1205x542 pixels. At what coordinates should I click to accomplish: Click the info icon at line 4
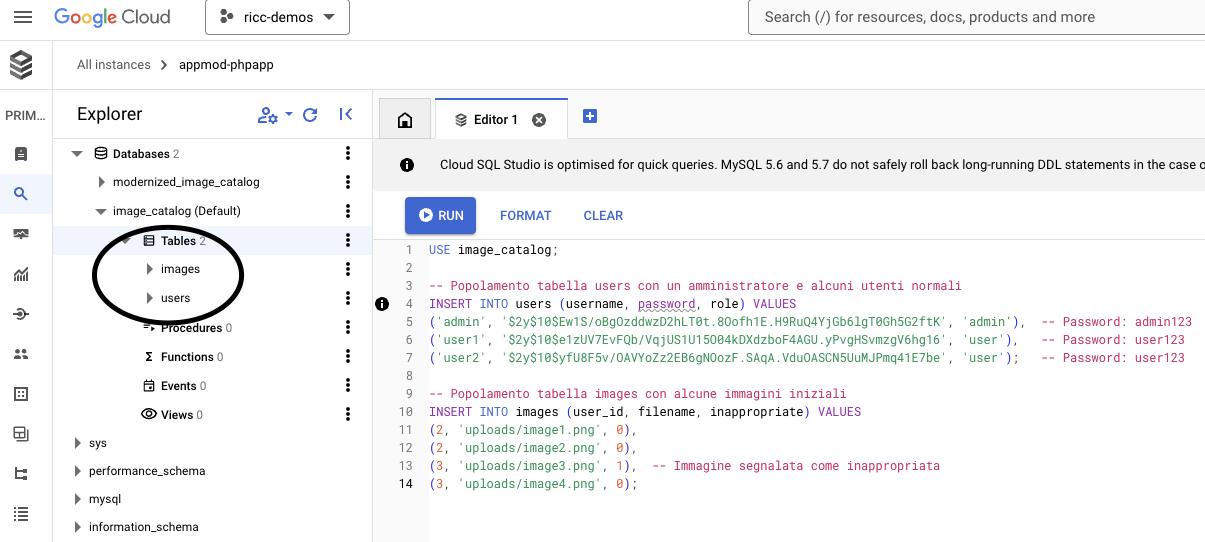pyautogui.click(x=381, y=304)
